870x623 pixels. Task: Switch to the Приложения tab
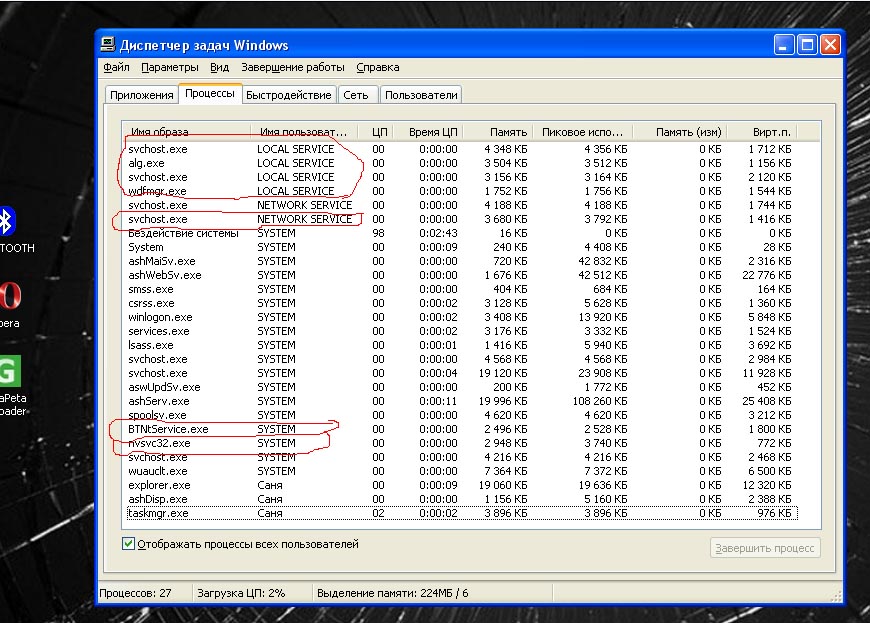pos(141,95)
